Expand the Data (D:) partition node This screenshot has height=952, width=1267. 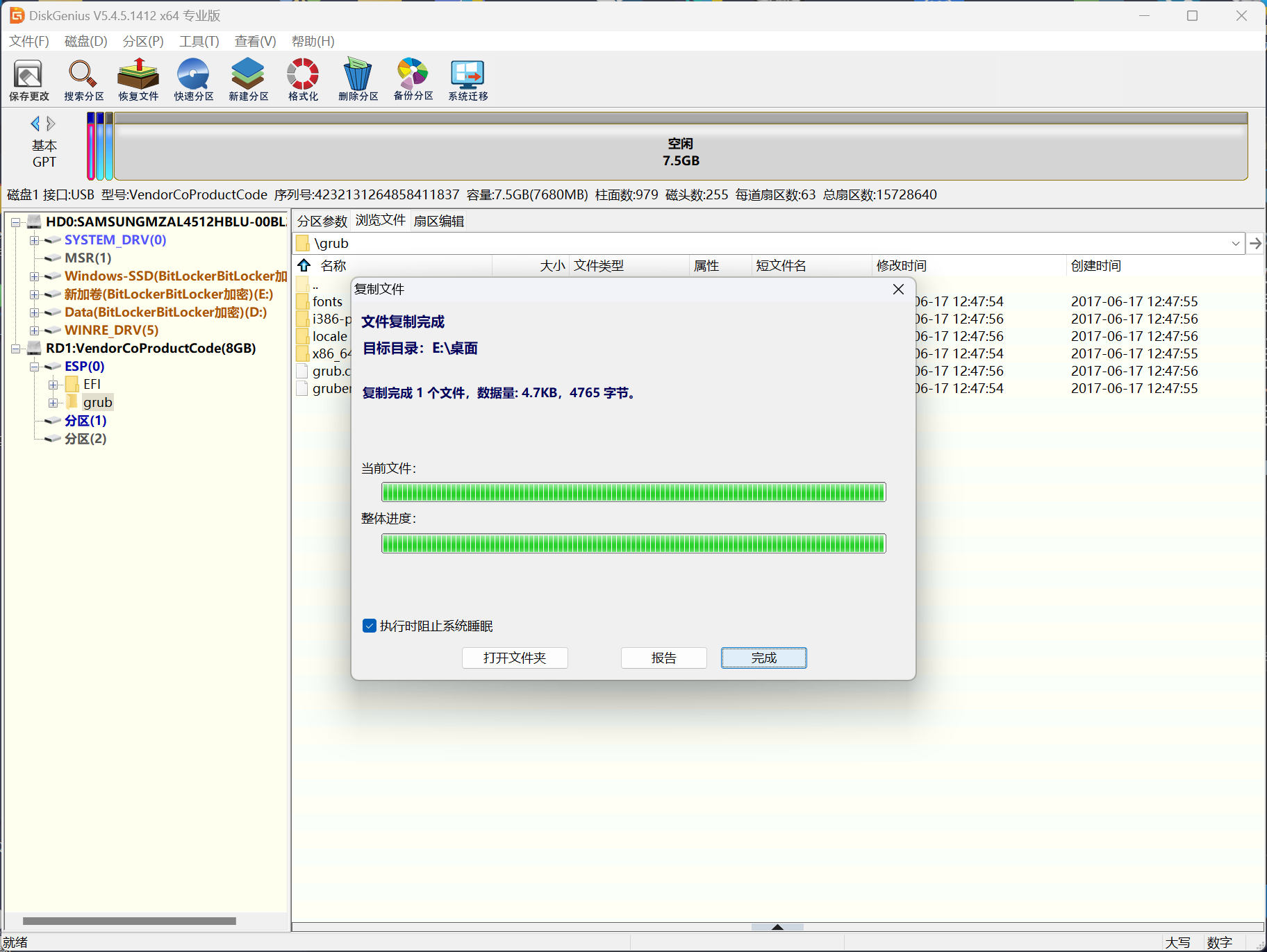tap(34, 312)
